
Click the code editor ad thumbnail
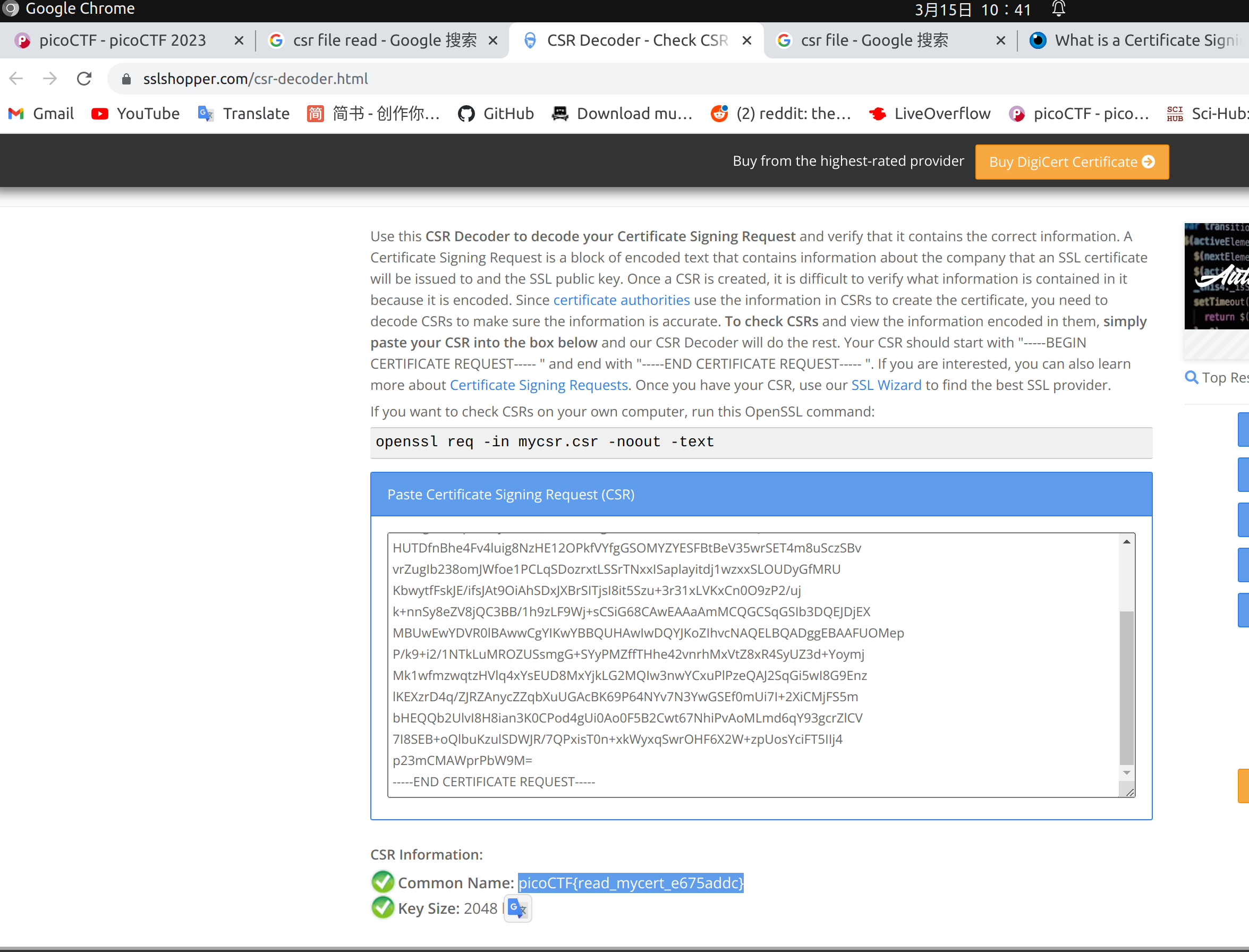(1216, 276)
